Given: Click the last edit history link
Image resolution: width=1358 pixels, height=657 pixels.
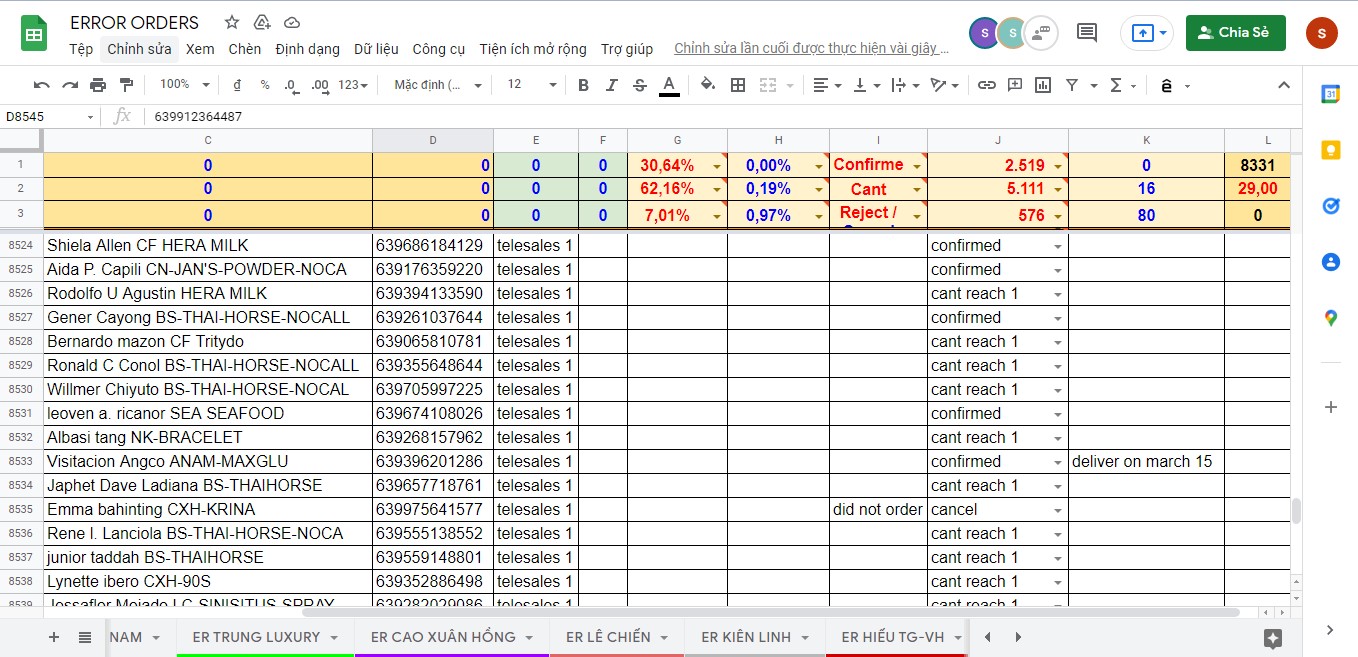Looking at the screenshot, I should click(x=811, y=49).
